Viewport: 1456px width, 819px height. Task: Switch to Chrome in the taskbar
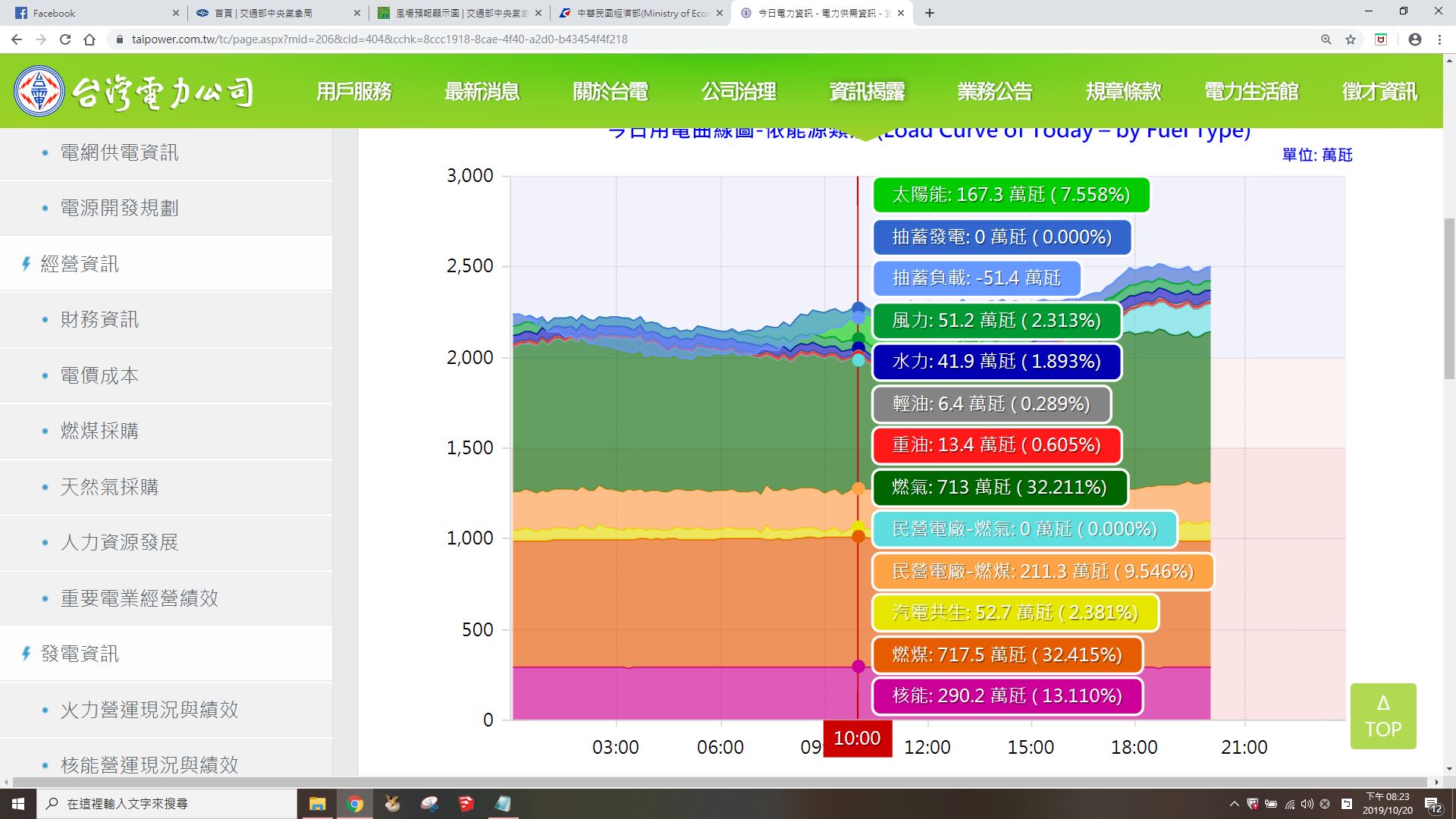pos(354,804)
